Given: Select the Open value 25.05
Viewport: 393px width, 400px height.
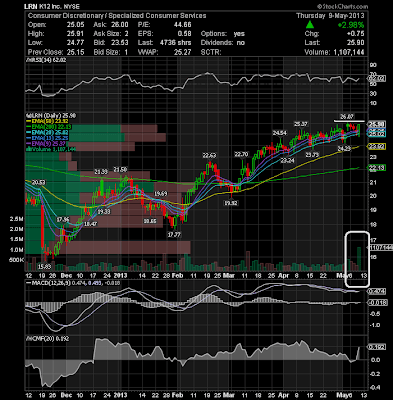Looking at the screenshot, I should coord(75,25).
